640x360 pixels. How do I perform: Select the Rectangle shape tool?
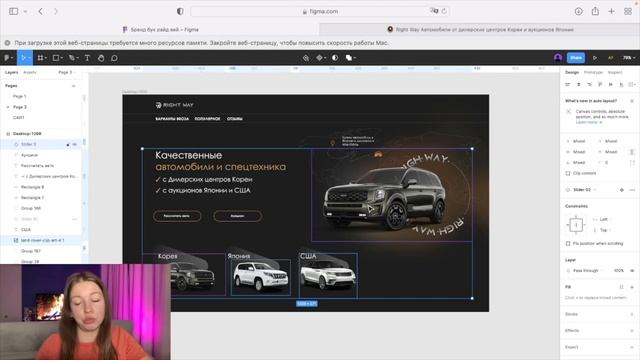coord(57,58)
